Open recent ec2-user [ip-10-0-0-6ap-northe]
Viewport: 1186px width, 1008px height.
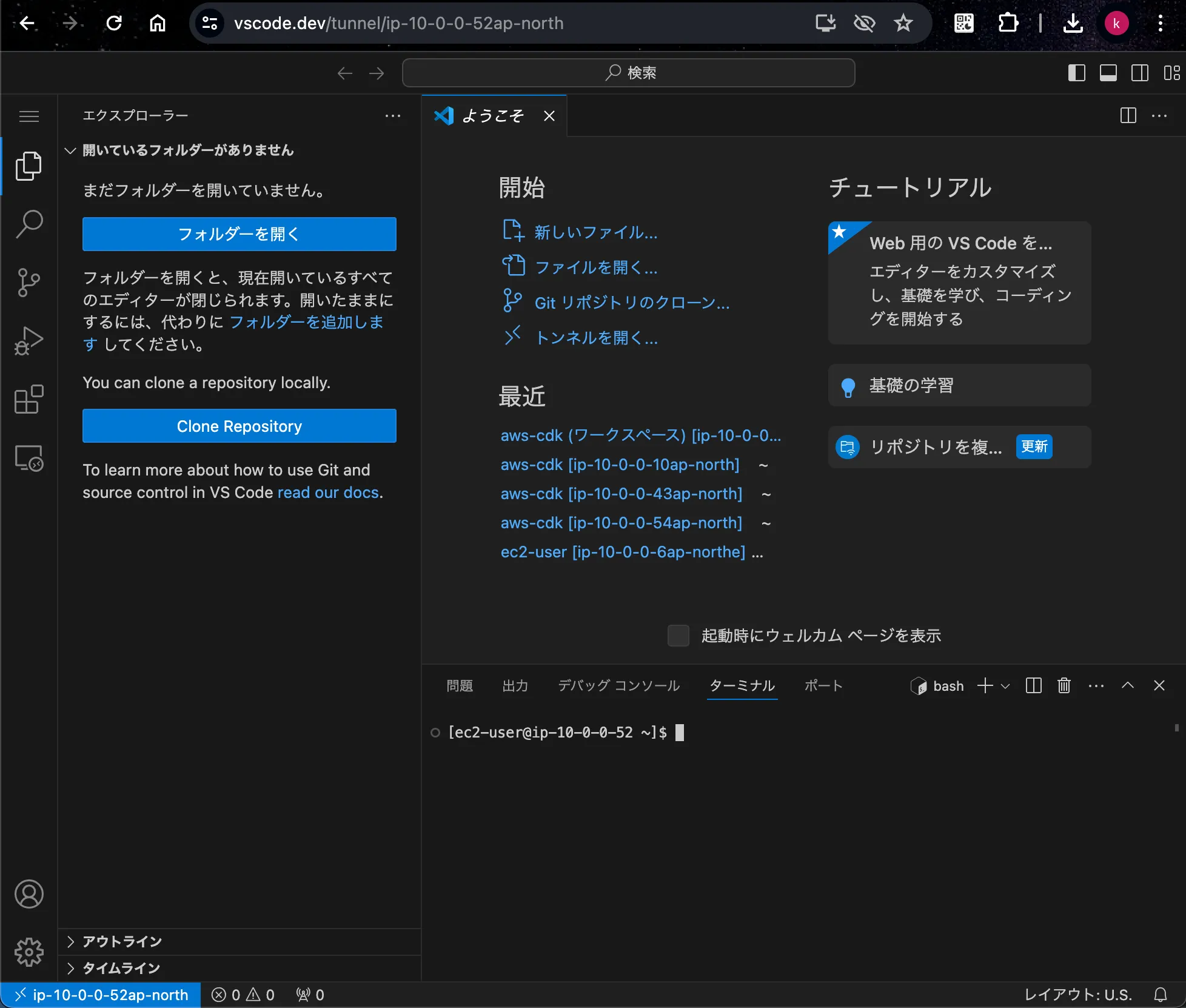click(623, 552)
